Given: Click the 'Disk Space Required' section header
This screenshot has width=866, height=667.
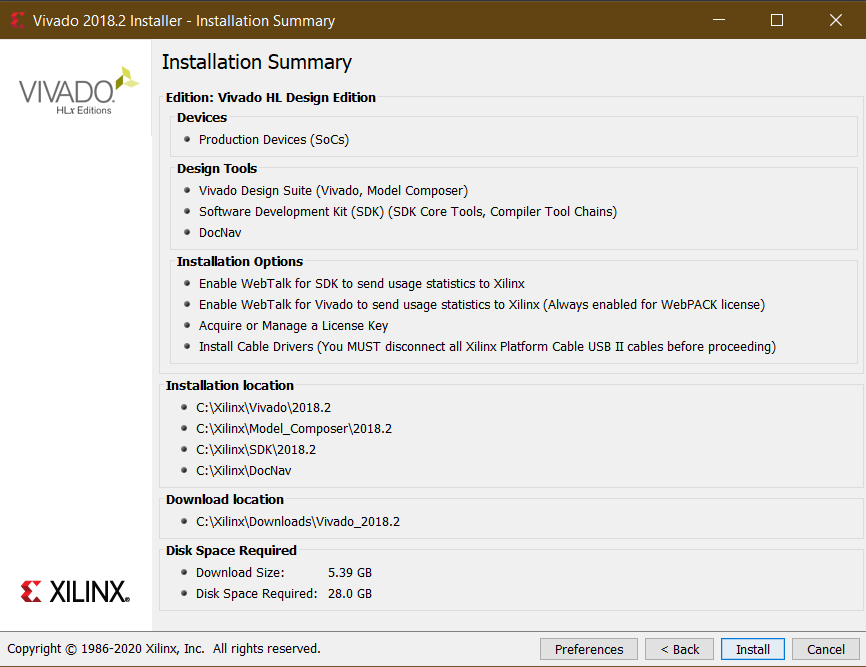Looking at the screenshot, I should (x=231, y=550).
